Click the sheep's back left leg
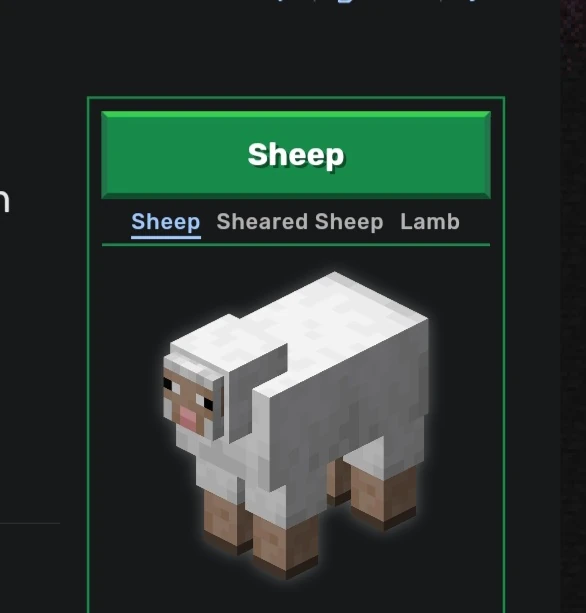The height and width of the screenshot is (613, 586). click(337, 481)
